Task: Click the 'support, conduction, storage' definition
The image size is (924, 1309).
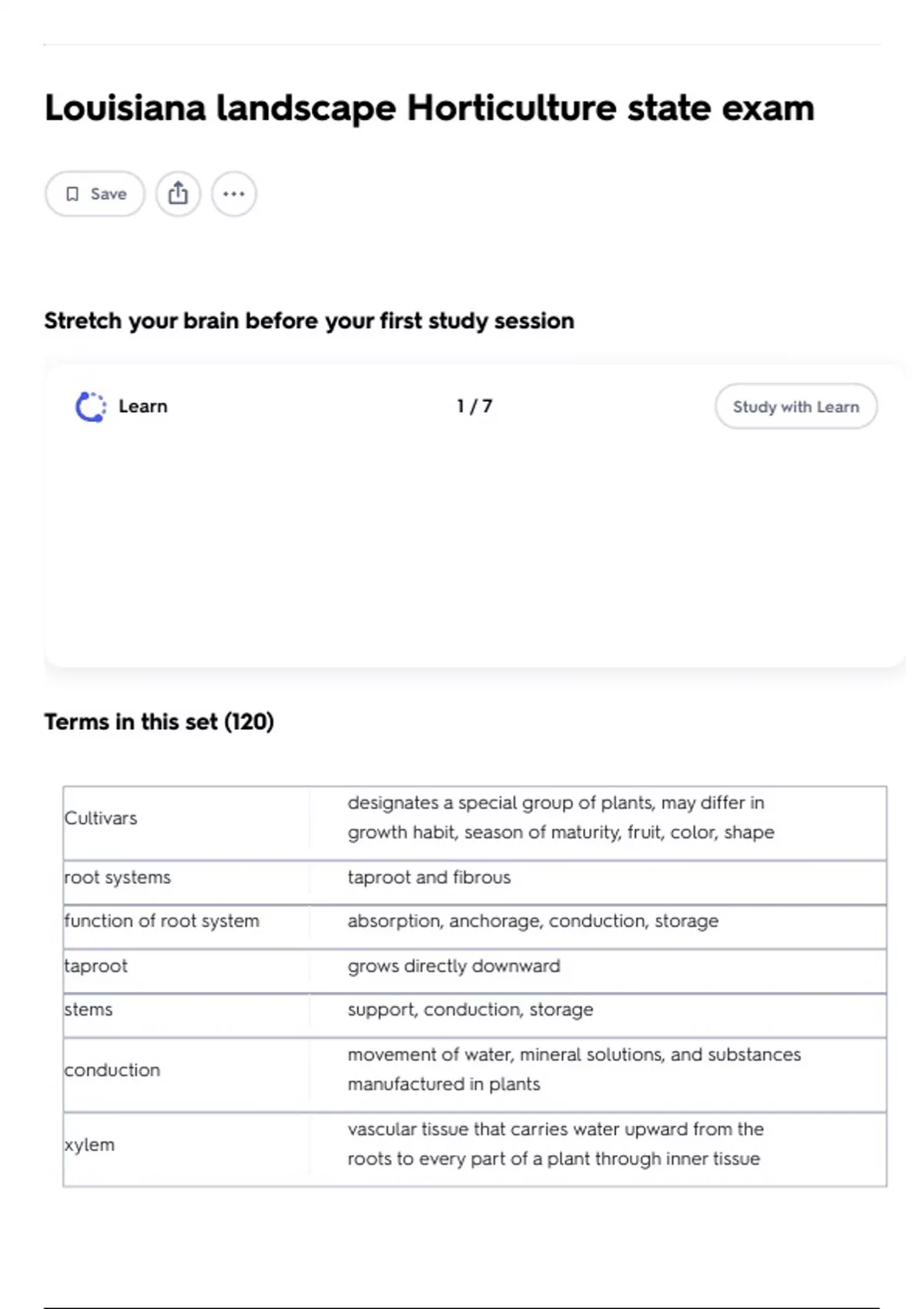Action: (470, 1010)
